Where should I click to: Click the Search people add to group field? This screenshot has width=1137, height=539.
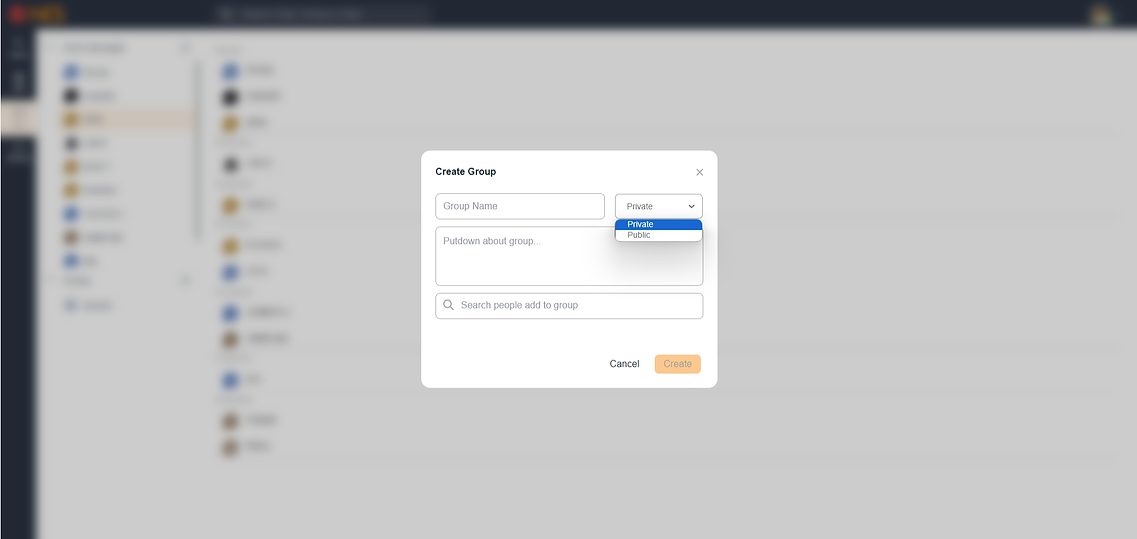click(569, 305)
